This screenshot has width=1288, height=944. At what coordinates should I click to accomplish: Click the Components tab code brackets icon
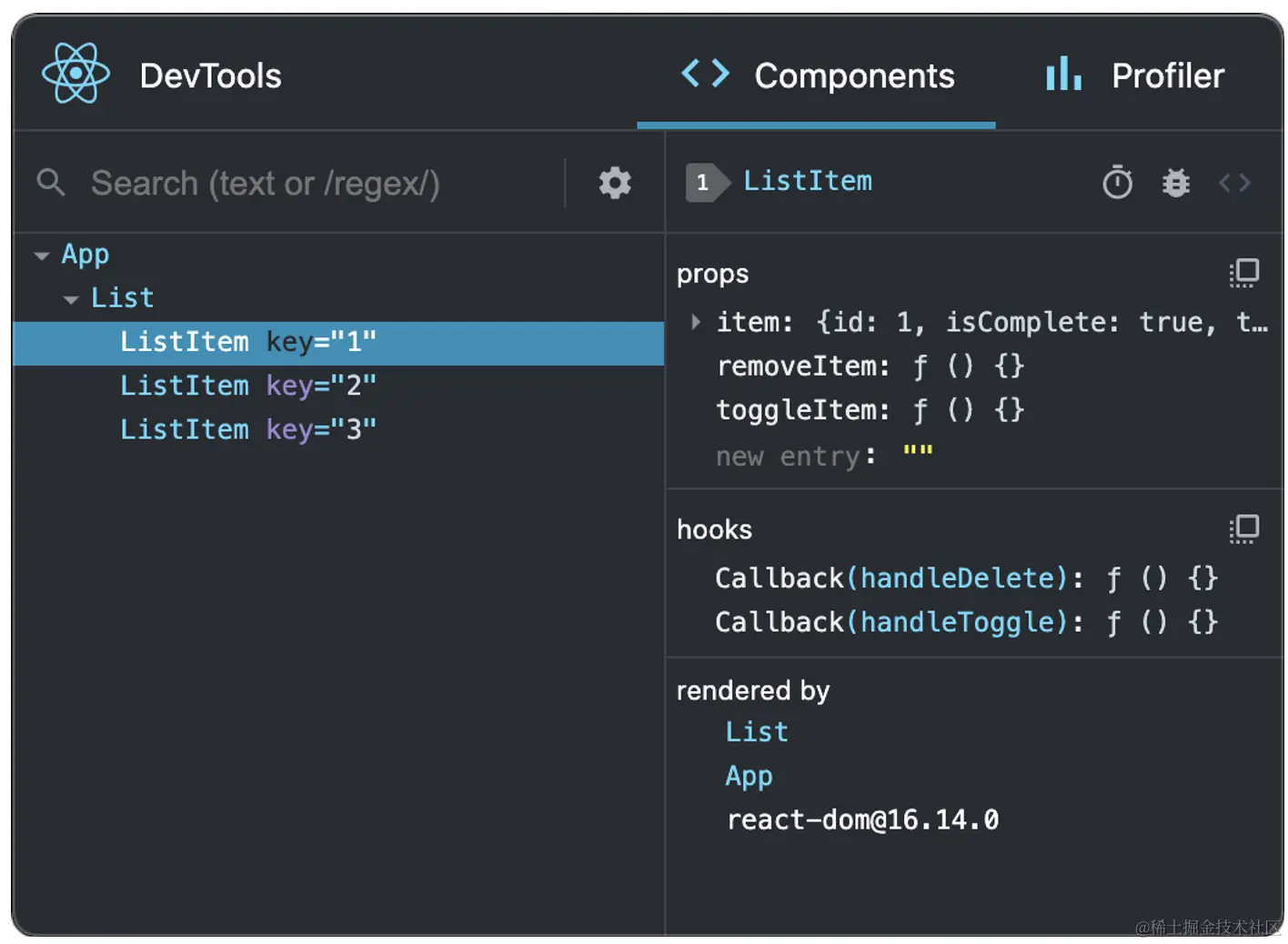[x=705, y=74]
